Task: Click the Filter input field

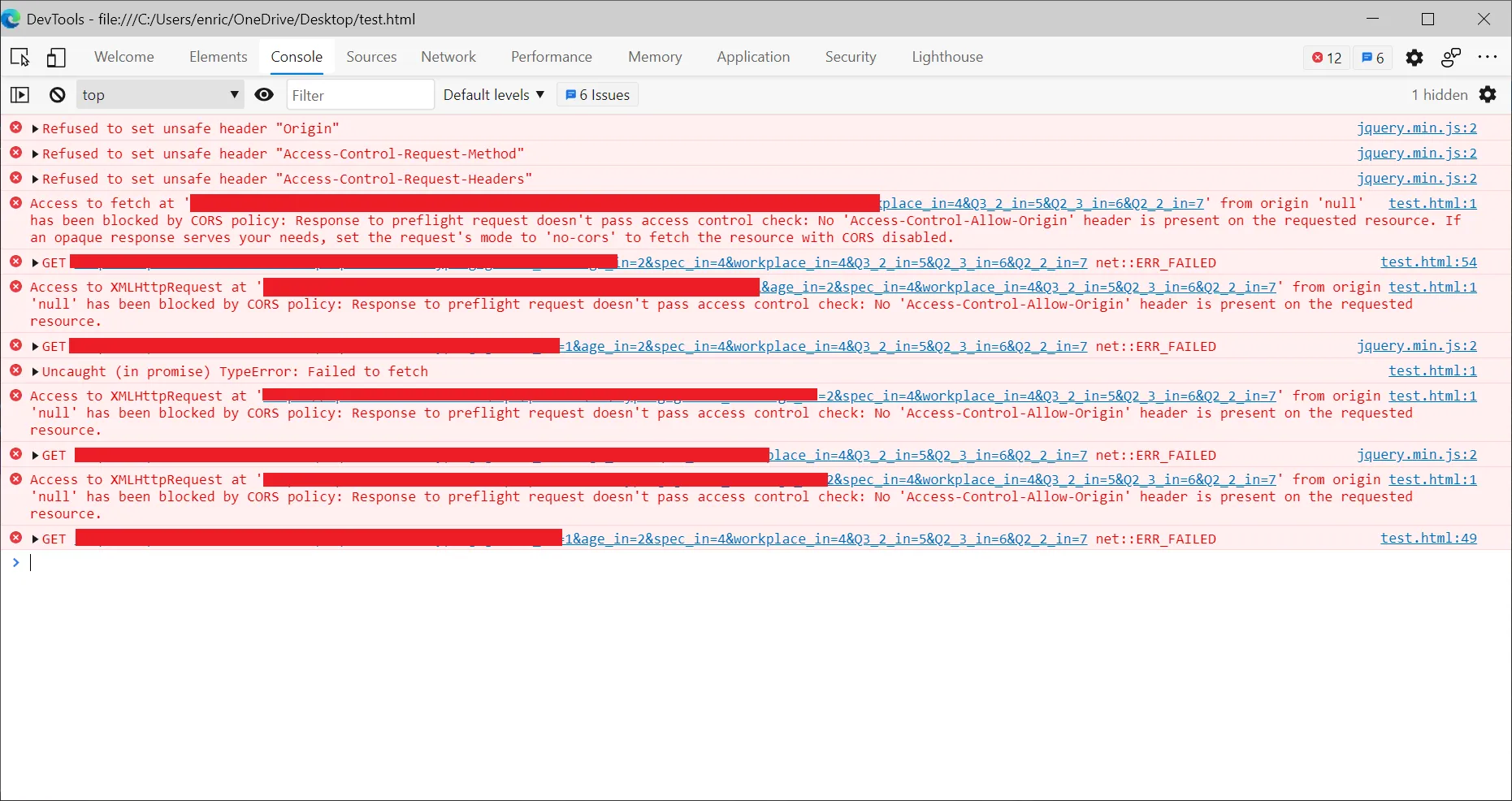Action: (x=360, y=95)
